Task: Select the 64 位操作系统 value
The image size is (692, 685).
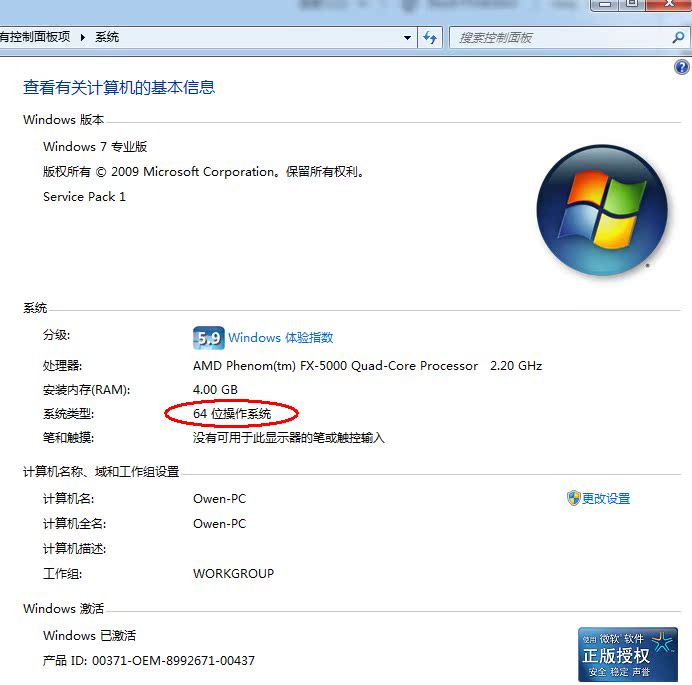Action: [x=232, y=414]
